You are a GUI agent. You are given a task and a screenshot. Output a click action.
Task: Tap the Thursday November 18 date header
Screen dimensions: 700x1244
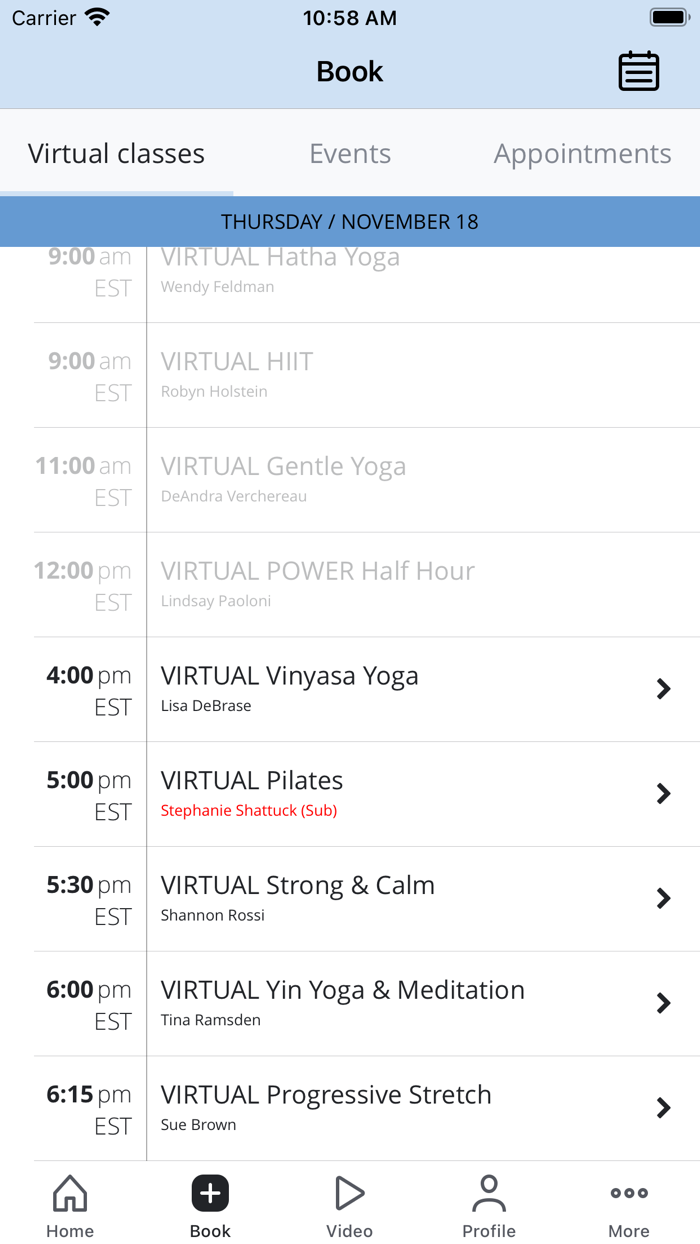350,222
